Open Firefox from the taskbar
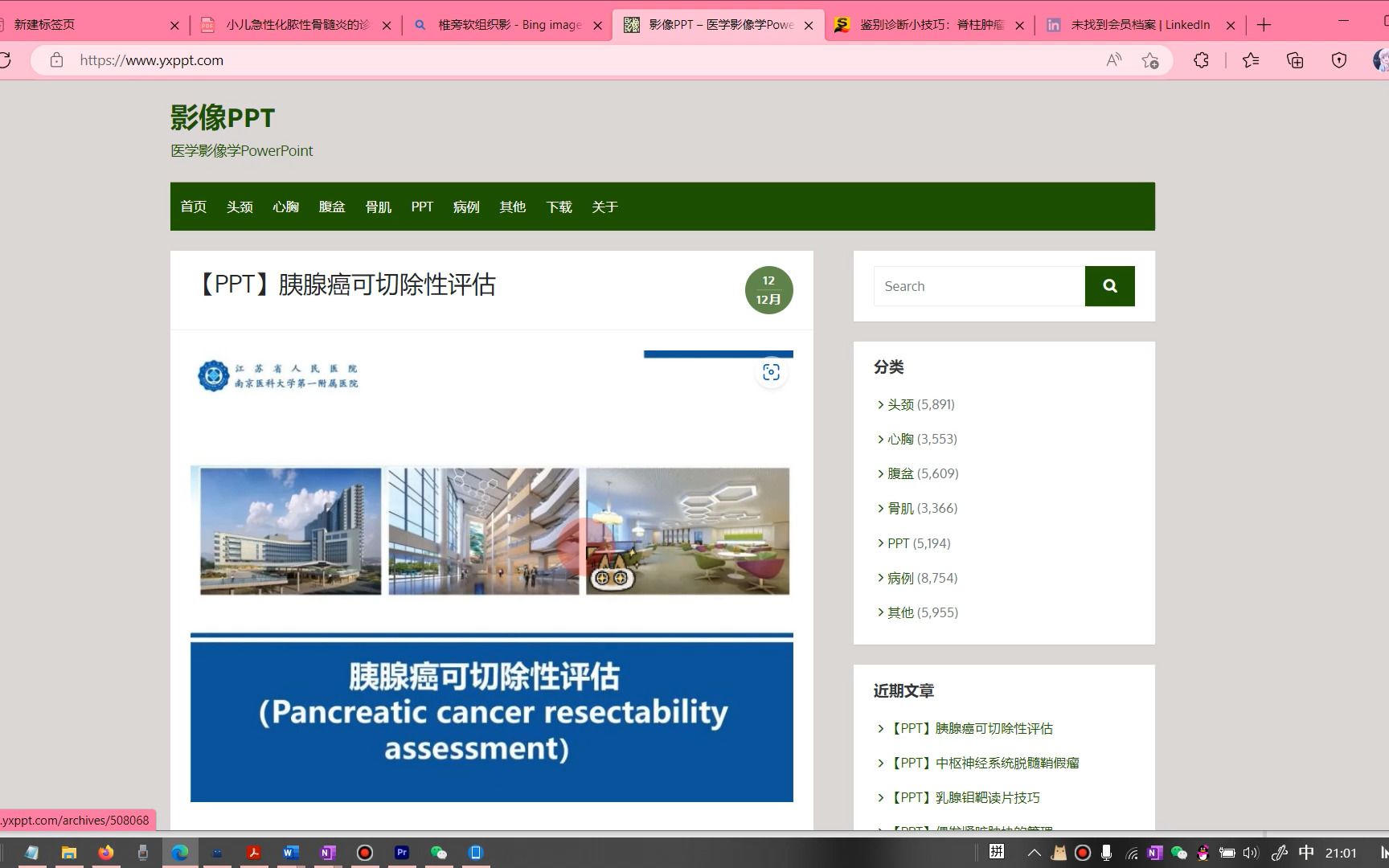This screenshot has height=868, width=1389. (106, 853)
